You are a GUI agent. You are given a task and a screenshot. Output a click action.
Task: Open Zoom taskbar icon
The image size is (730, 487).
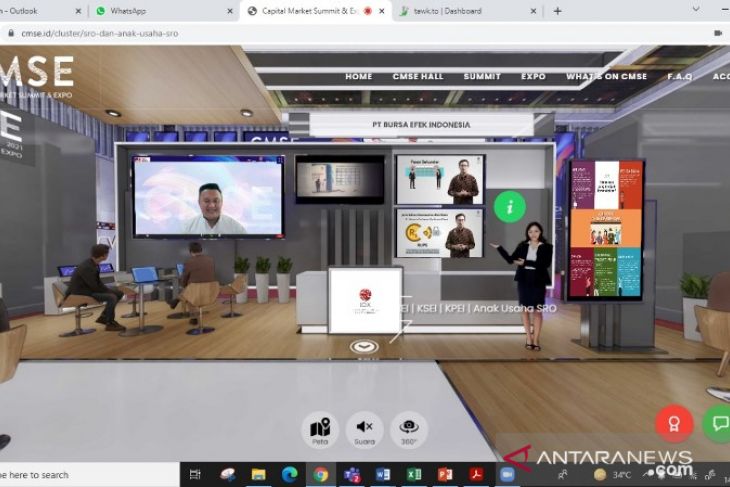[507, 474]
